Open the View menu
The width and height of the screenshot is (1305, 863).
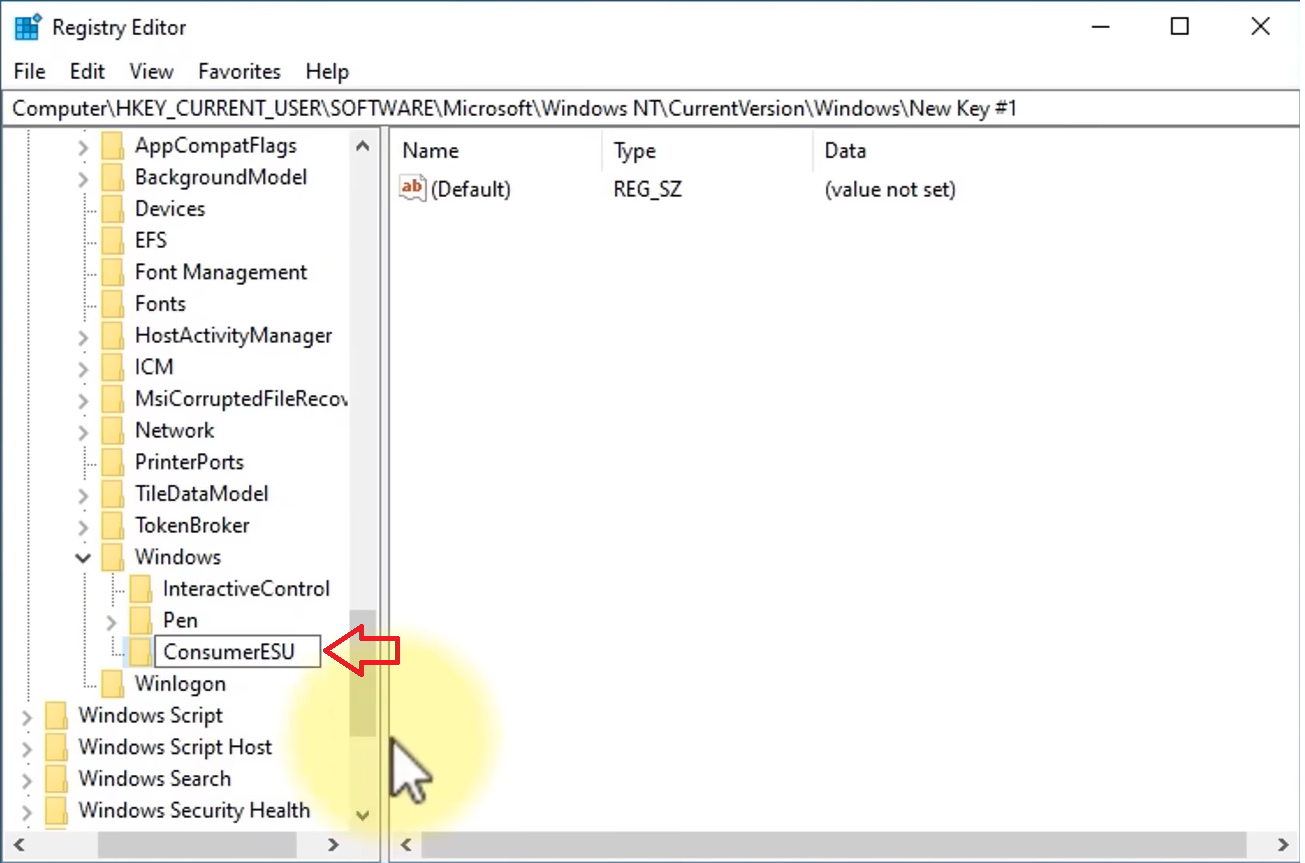coord(151,71)
